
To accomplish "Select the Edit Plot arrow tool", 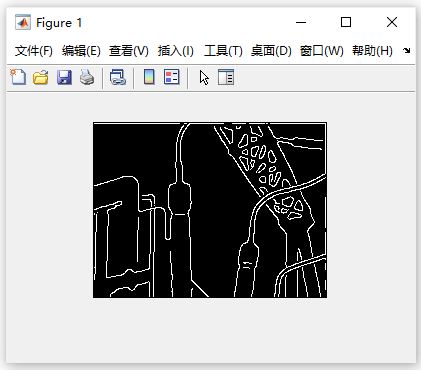I will (x=204, y=78).
